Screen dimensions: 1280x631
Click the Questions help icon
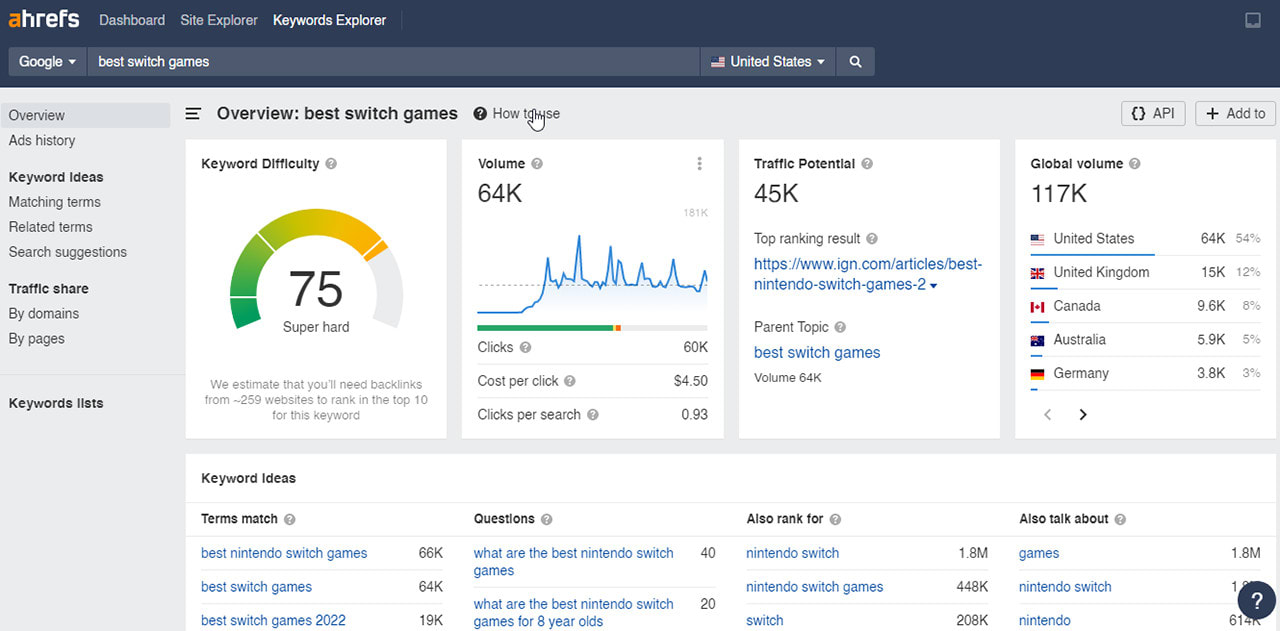tap(546, 519)
